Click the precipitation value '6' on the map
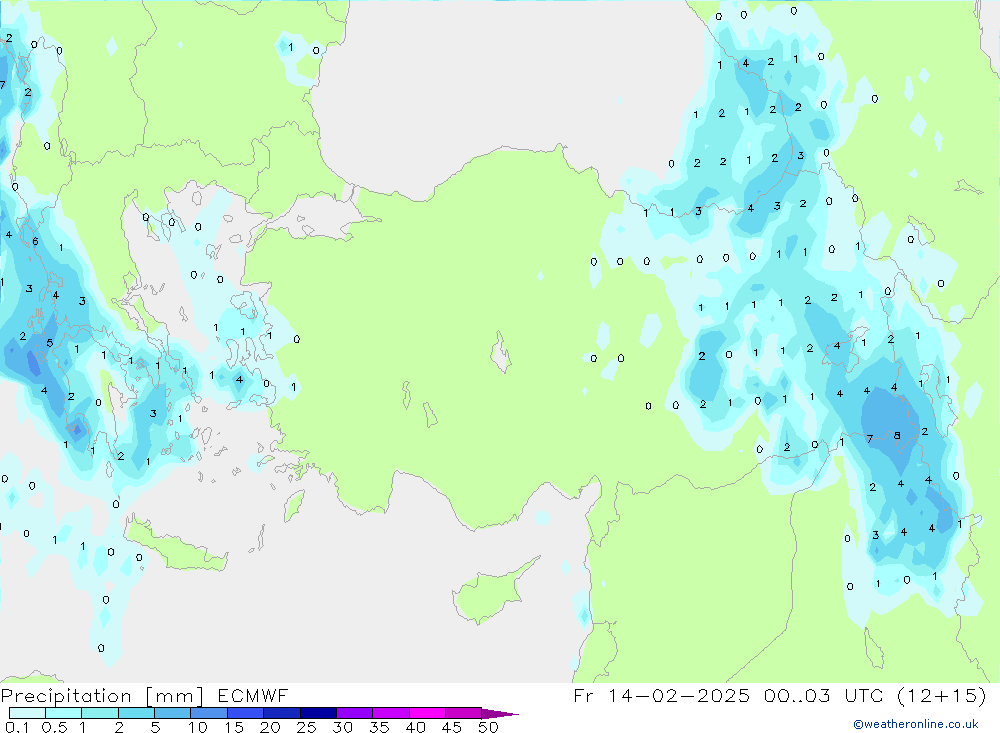The image size is (1000, 733). pos(36,241)
